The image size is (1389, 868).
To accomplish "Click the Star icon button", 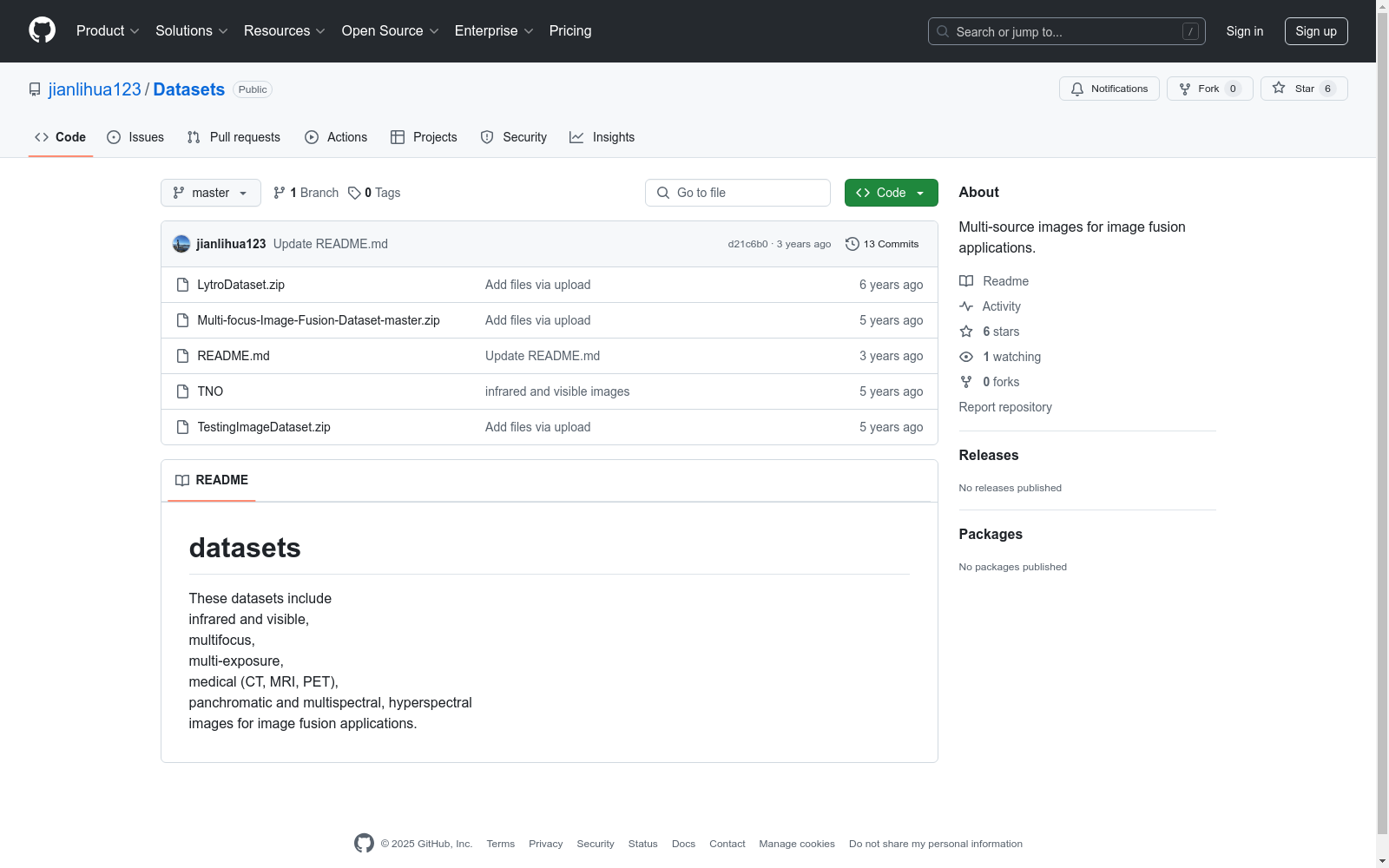I will [x=1279, y=89].
